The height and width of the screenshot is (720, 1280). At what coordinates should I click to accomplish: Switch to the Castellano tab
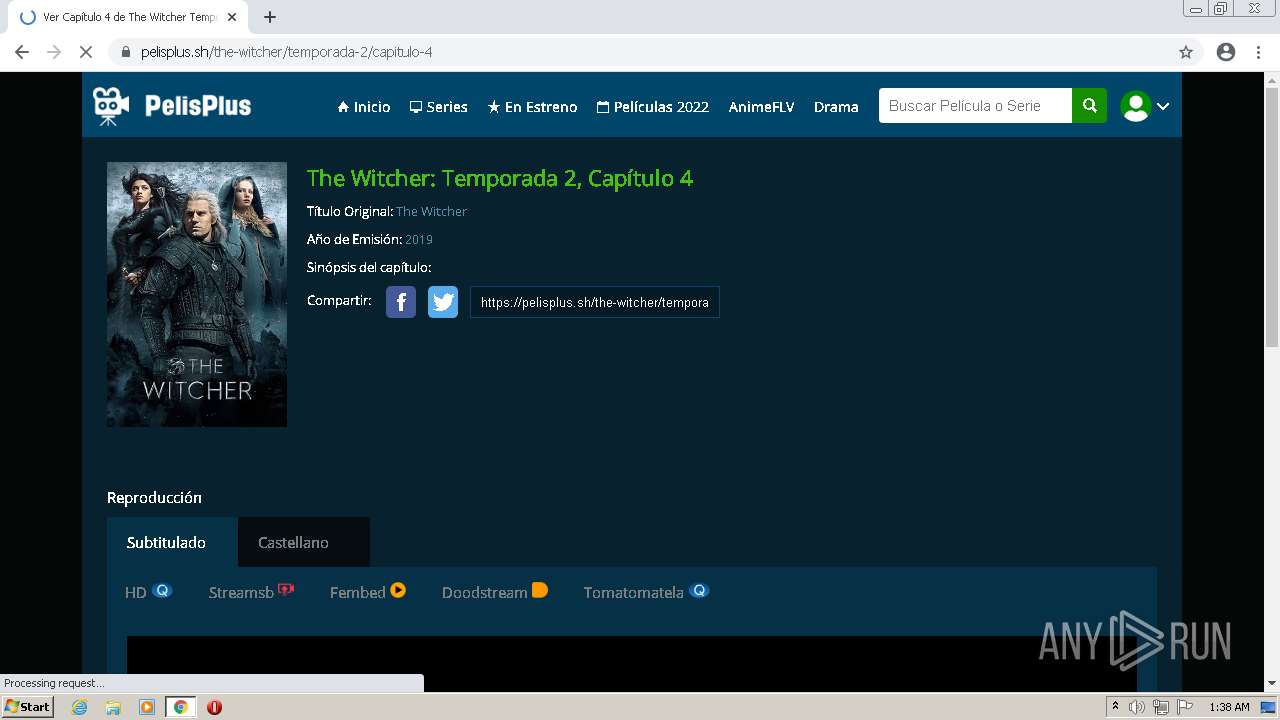(x=304, y=542)
